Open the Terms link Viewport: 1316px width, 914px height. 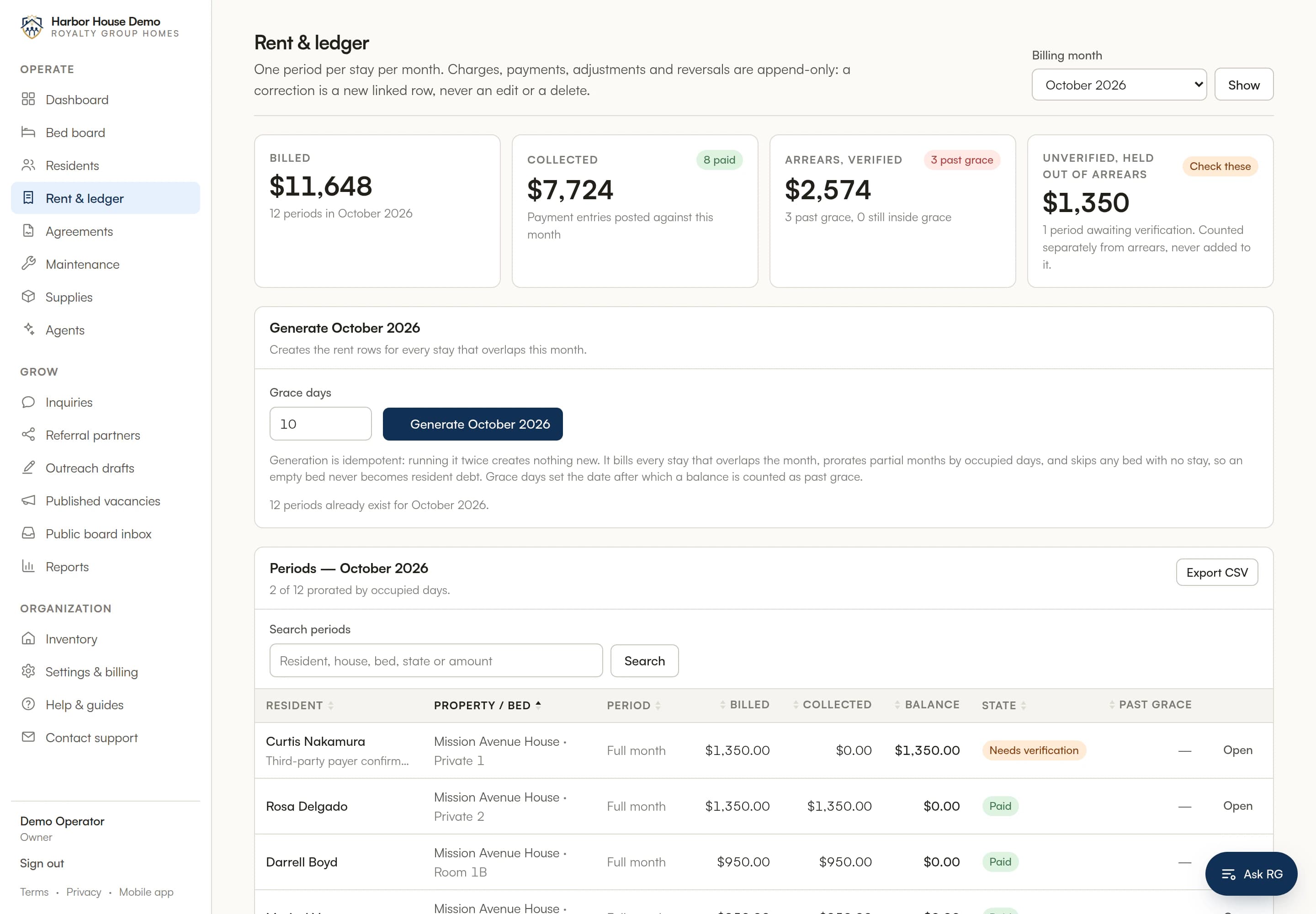pyautogui.click(x=34, y=892)
